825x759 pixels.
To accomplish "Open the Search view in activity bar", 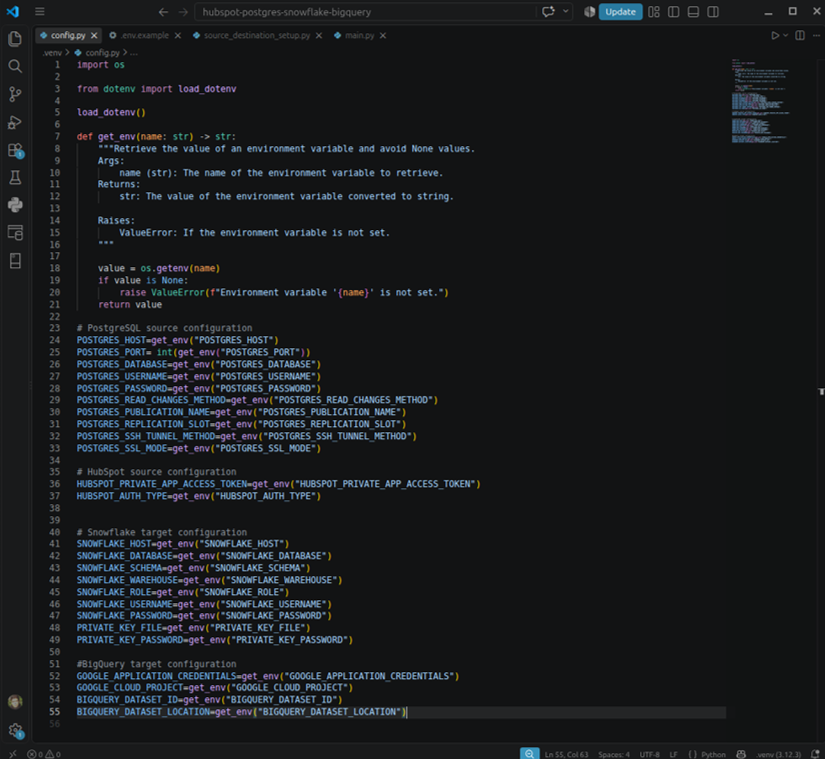I will (15, 66).
